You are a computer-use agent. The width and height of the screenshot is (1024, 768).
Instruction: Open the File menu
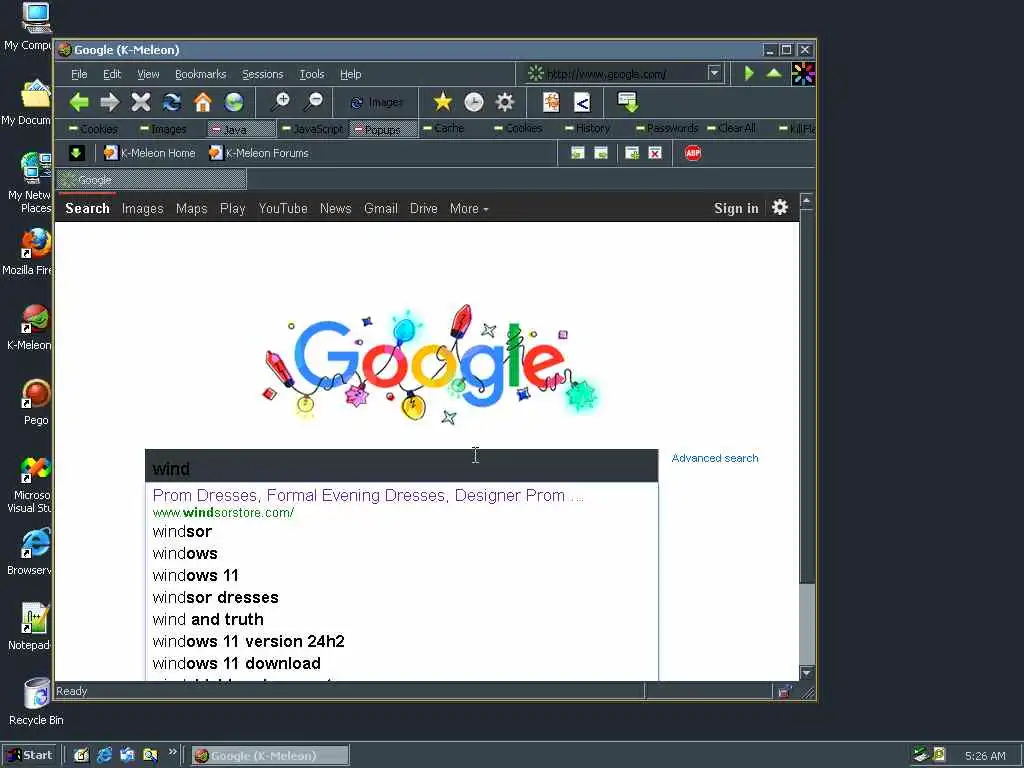coord(79,74)
